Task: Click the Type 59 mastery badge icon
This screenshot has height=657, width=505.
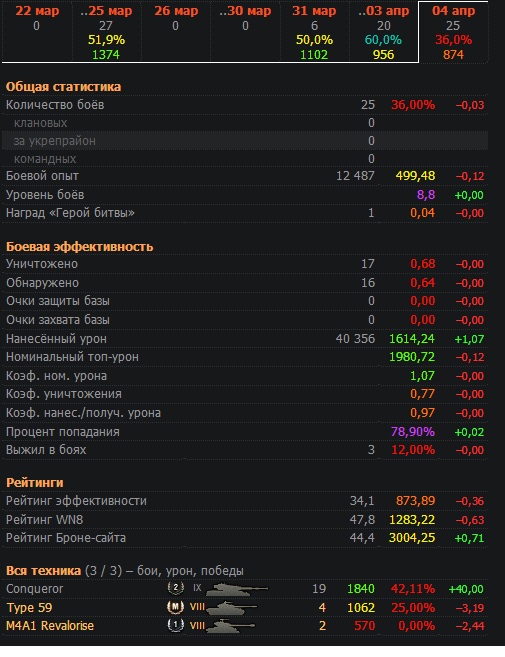Action: 176,607
